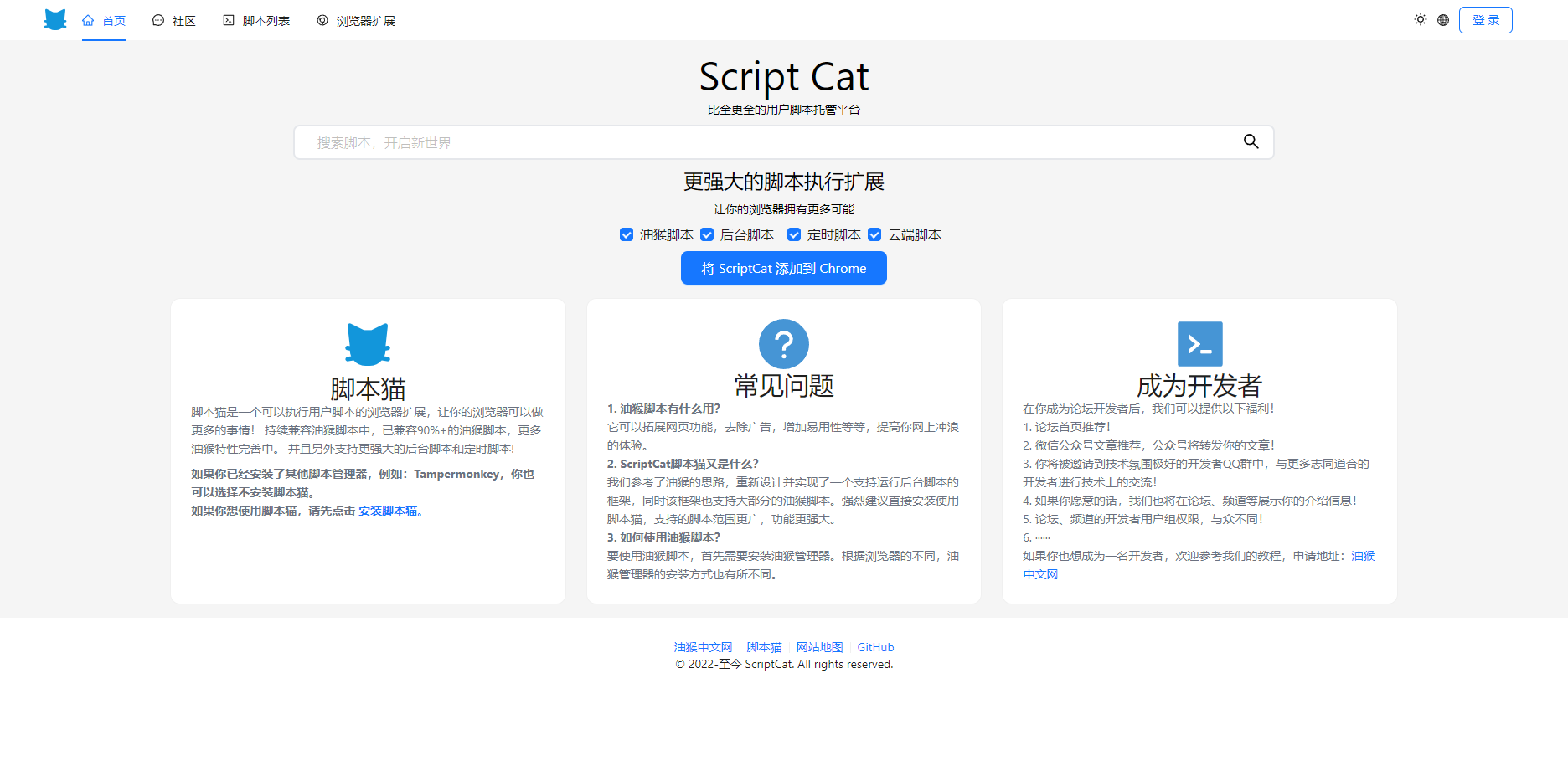Image resolution: width=1568 pixels, height=776 pixels.
Task: Open the 社区 community menu item
Action: (x=174, y=21)
